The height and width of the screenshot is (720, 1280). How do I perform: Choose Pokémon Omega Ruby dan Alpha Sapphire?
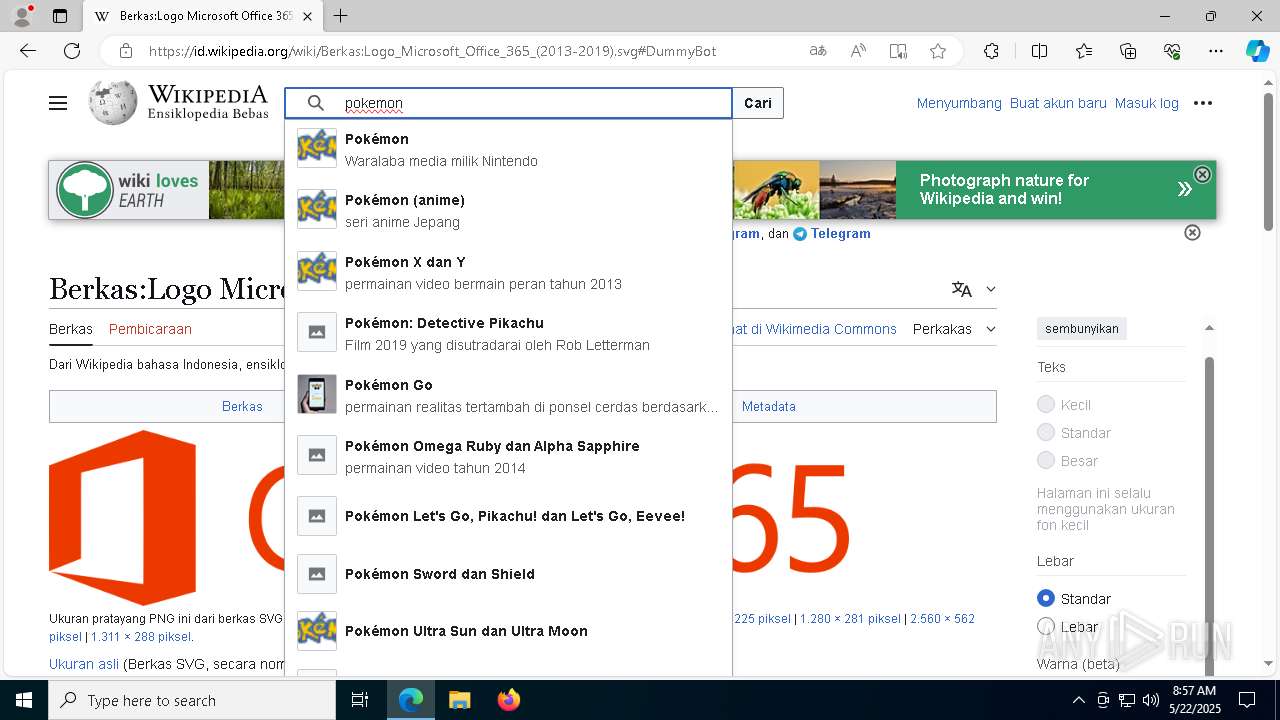coord(509,456)
